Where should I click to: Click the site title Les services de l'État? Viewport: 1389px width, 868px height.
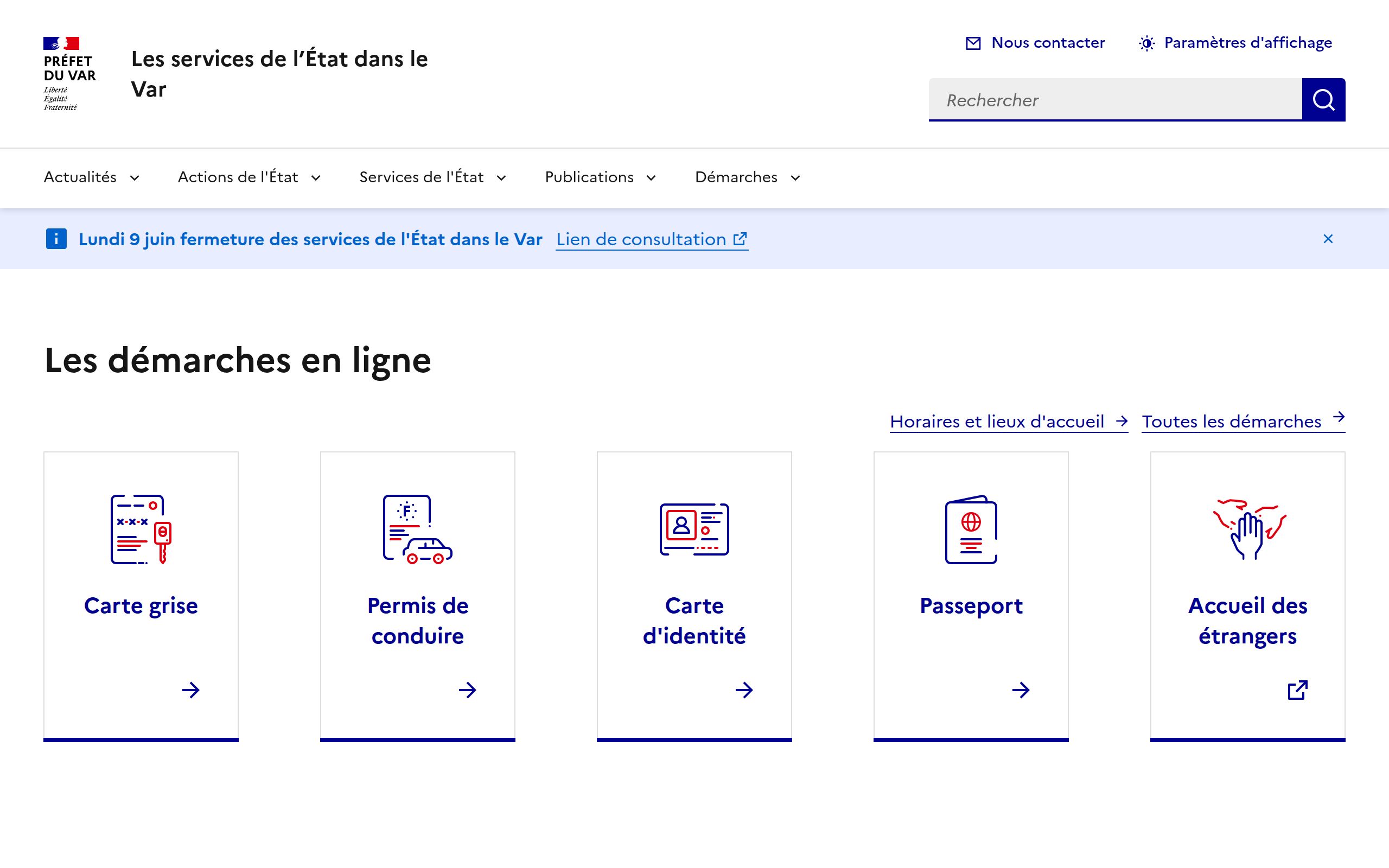pos(279,74)
